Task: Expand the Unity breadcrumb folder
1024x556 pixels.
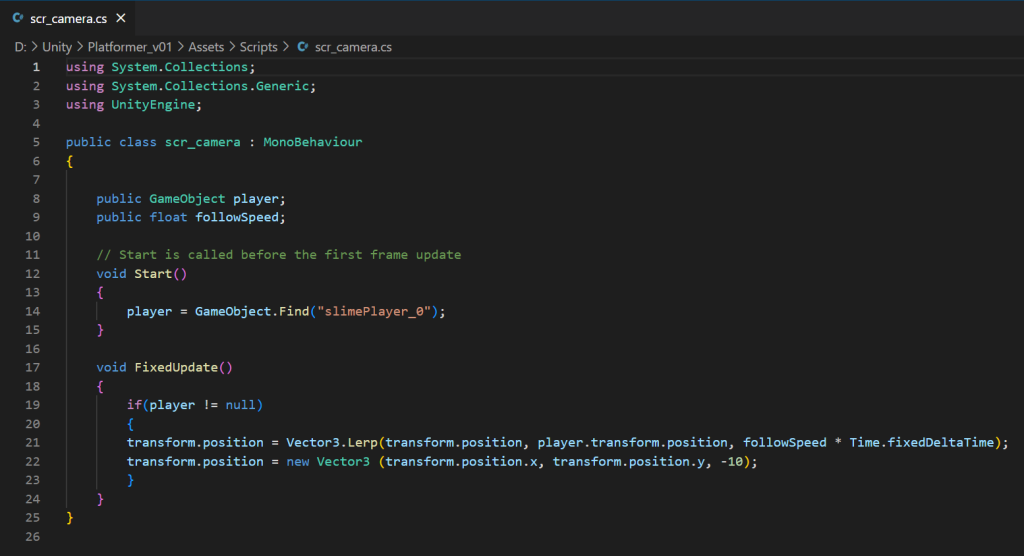Action: pyautogui.click(x=57, y=47)
